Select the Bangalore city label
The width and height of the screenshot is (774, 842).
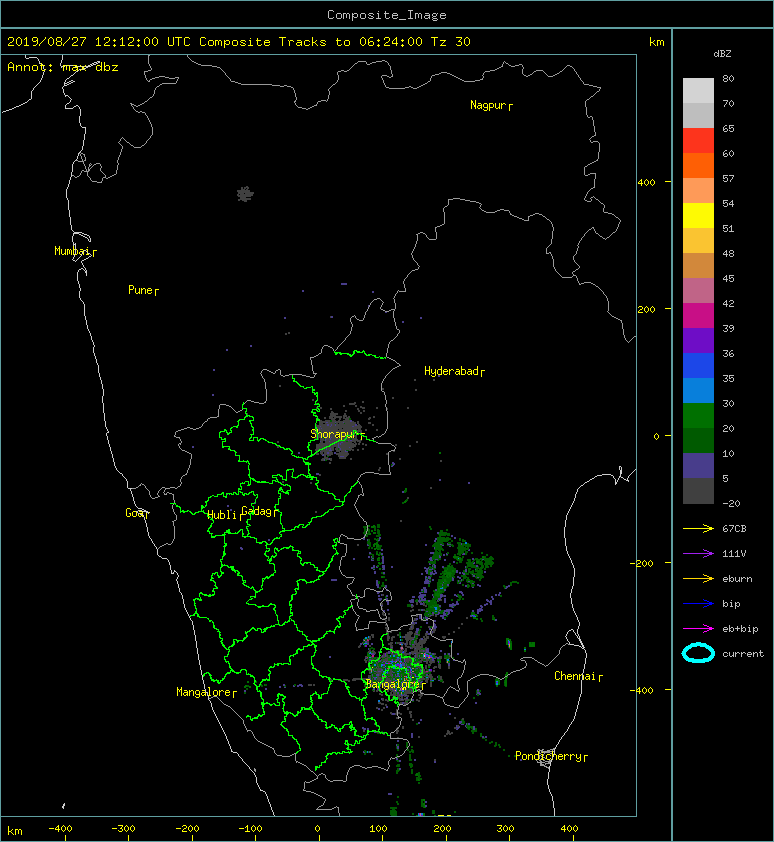click(x=395, y=684)
